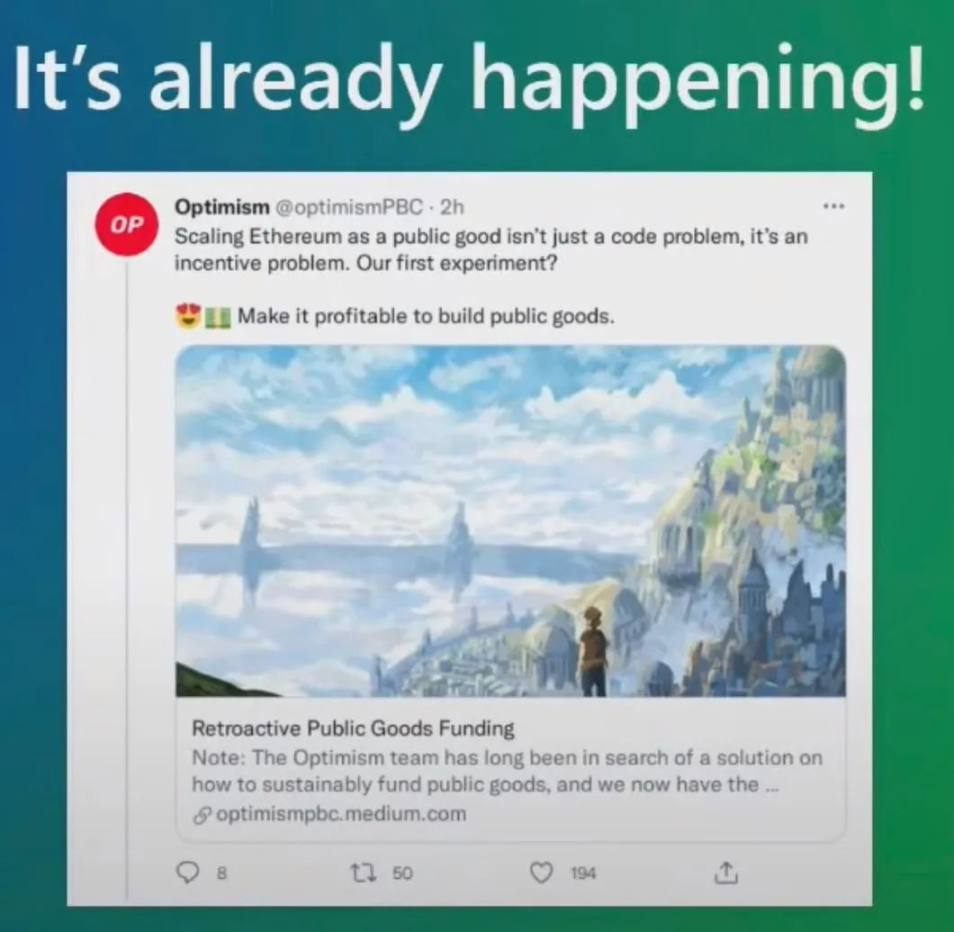Click the 194 likes count
The height and width of the screenshot is (932, 954).
583,874
